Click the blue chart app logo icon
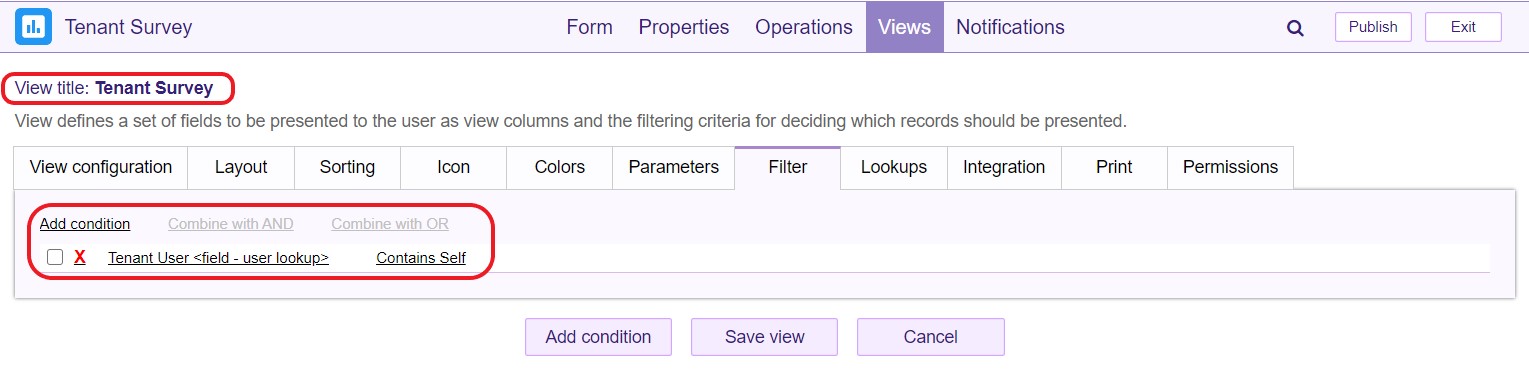 (33, 27)
